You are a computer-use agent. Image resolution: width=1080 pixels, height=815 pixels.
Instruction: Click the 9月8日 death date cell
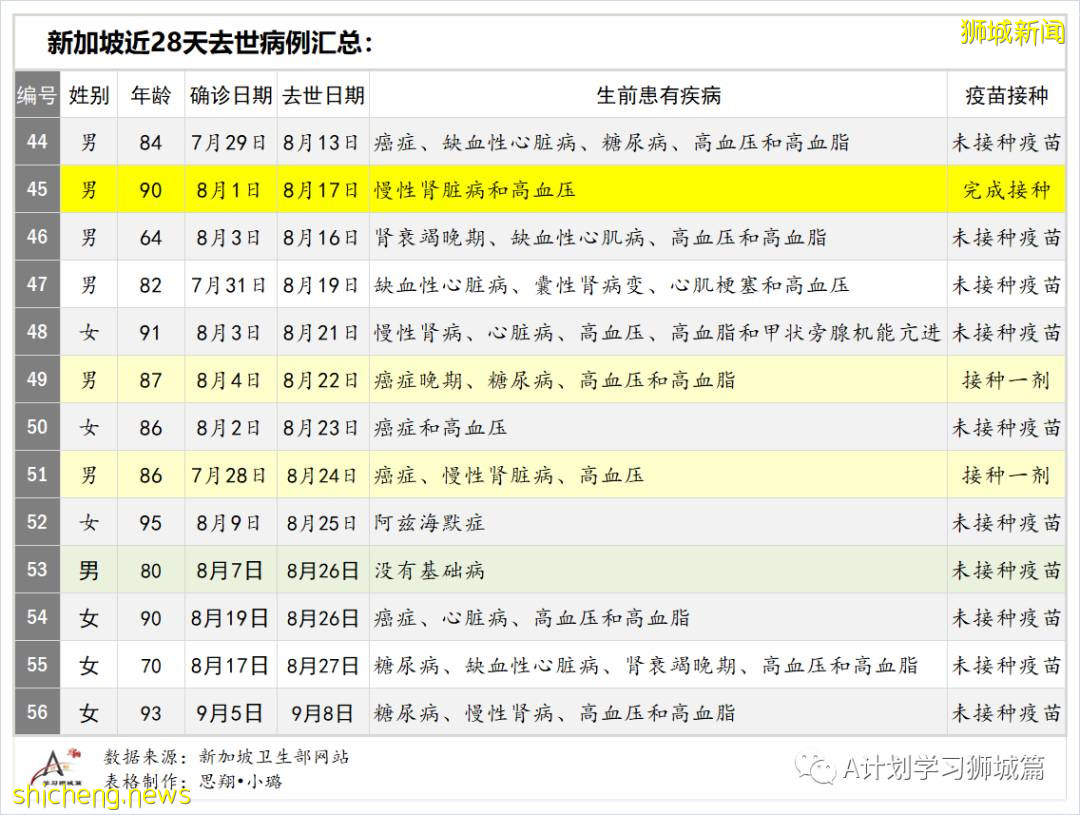point(322,713)
